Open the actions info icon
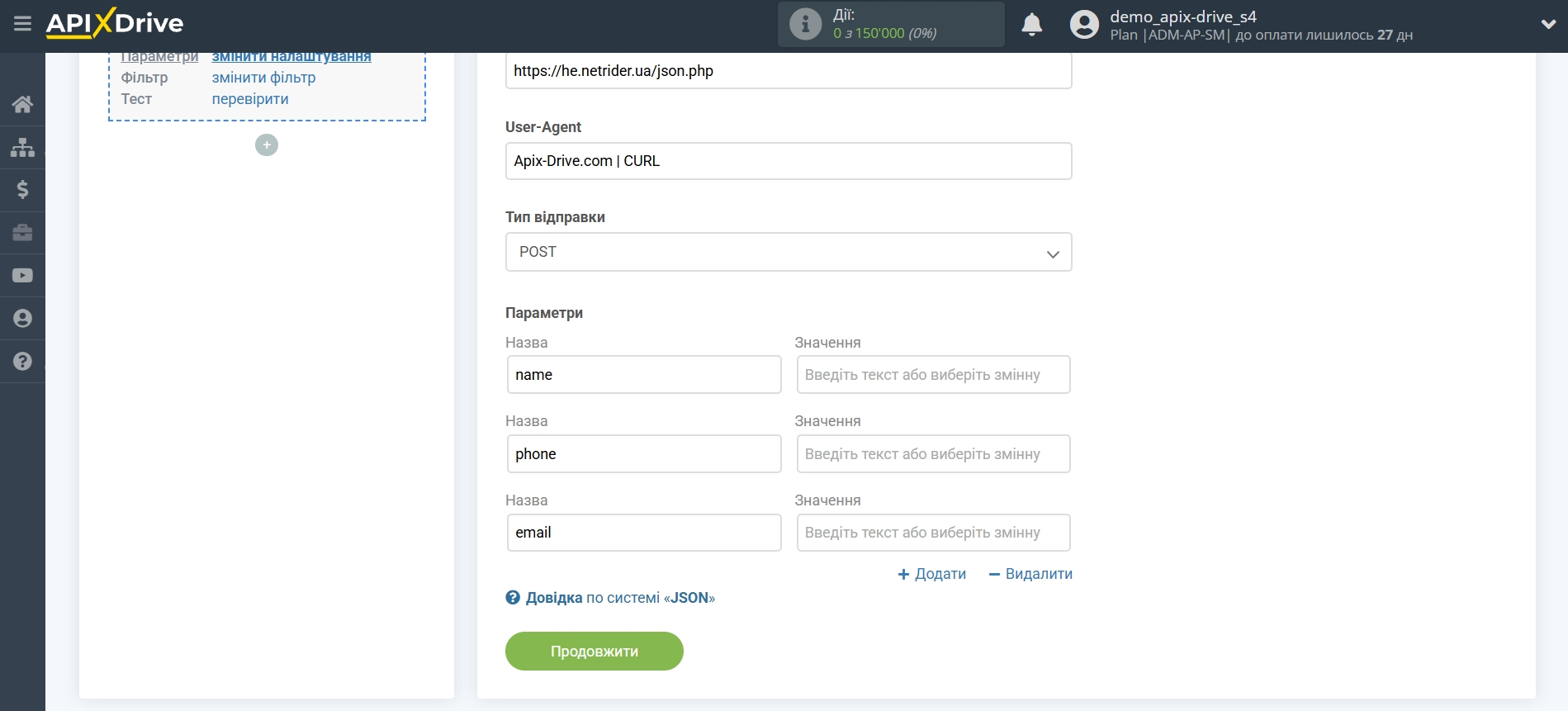 (x=805, y=24)
